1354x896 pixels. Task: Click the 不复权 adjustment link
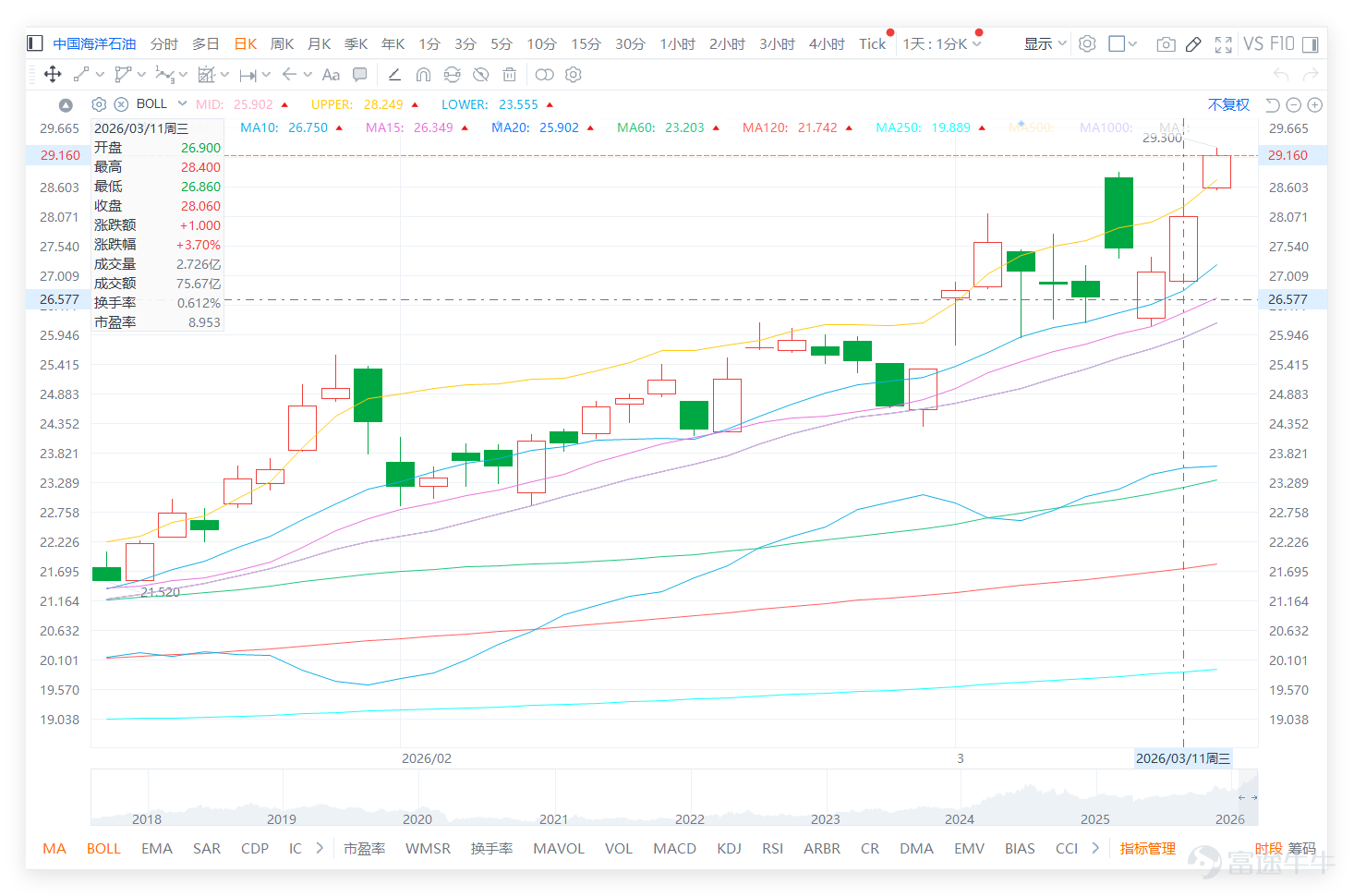[x=1228, y=105]
